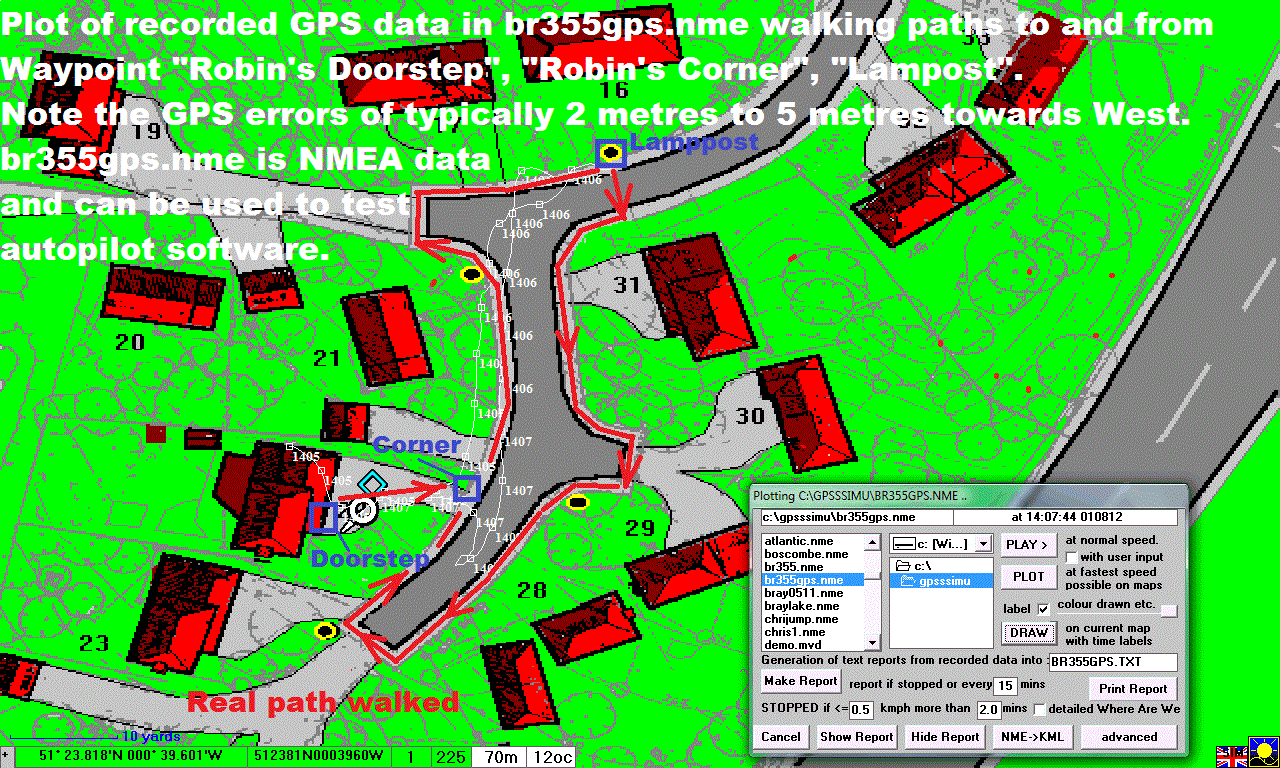Click the Corner waypoint blue square

[465, 488]
